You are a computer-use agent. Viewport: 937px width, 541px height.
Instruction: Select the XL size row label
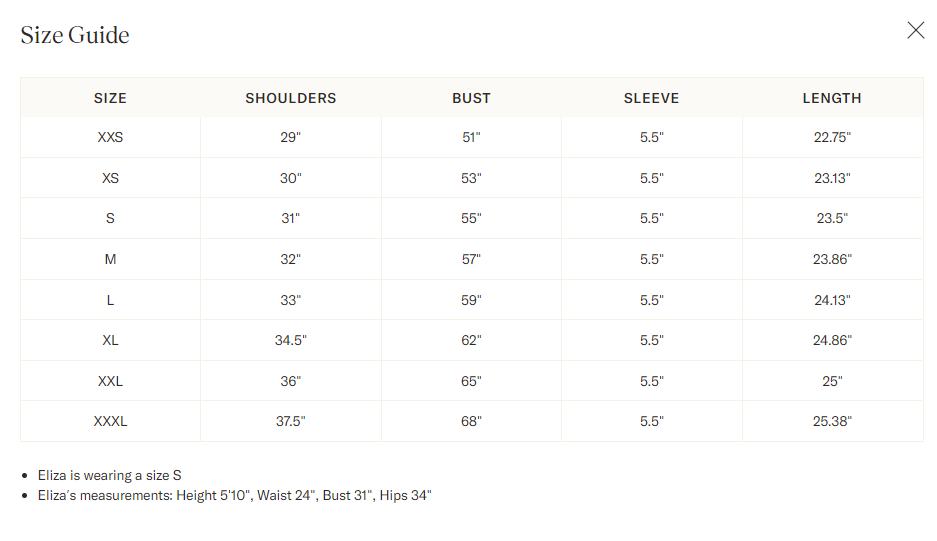111,340
